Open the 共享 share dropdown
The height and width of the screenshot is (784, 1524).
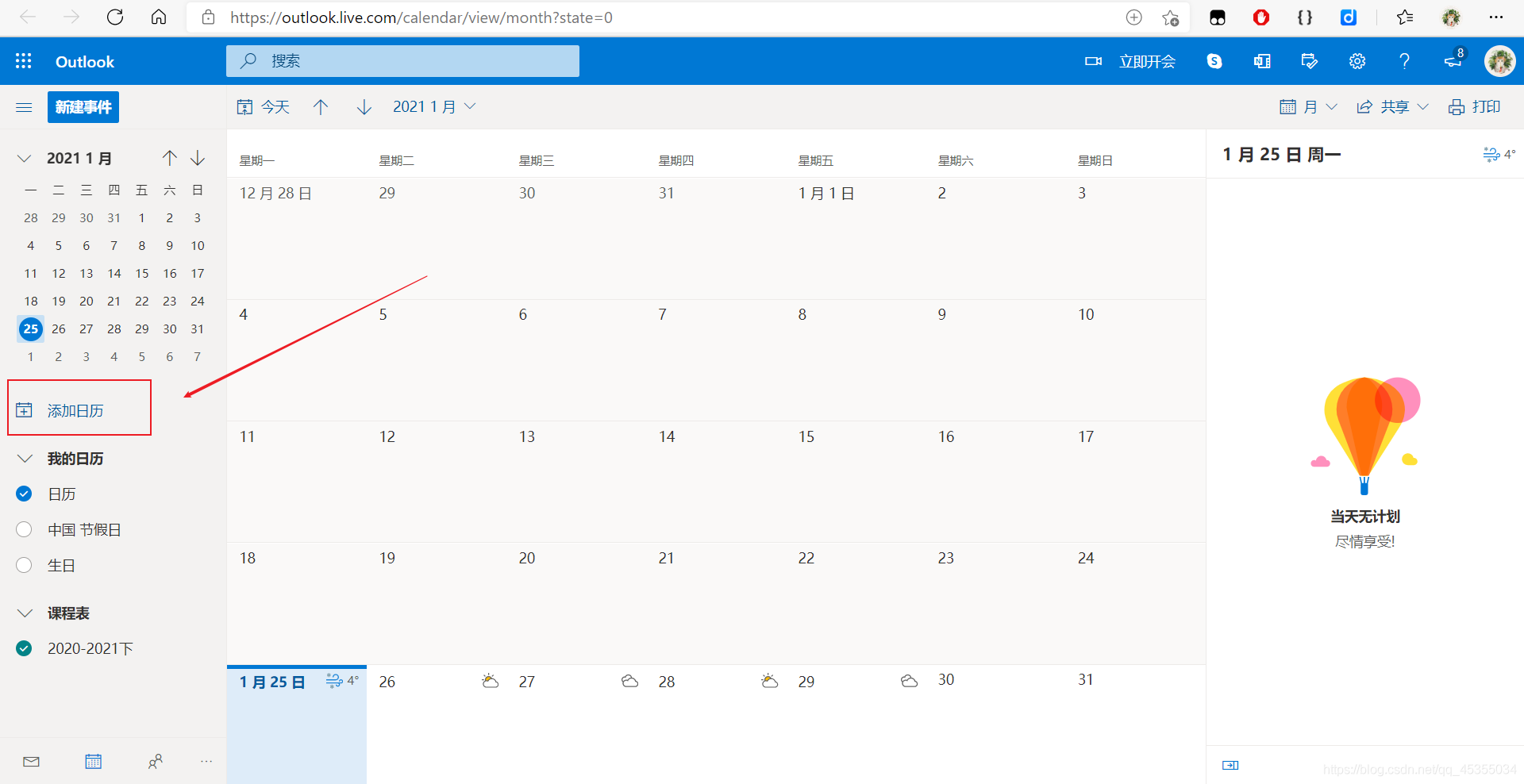click(x=1393, y=107)
